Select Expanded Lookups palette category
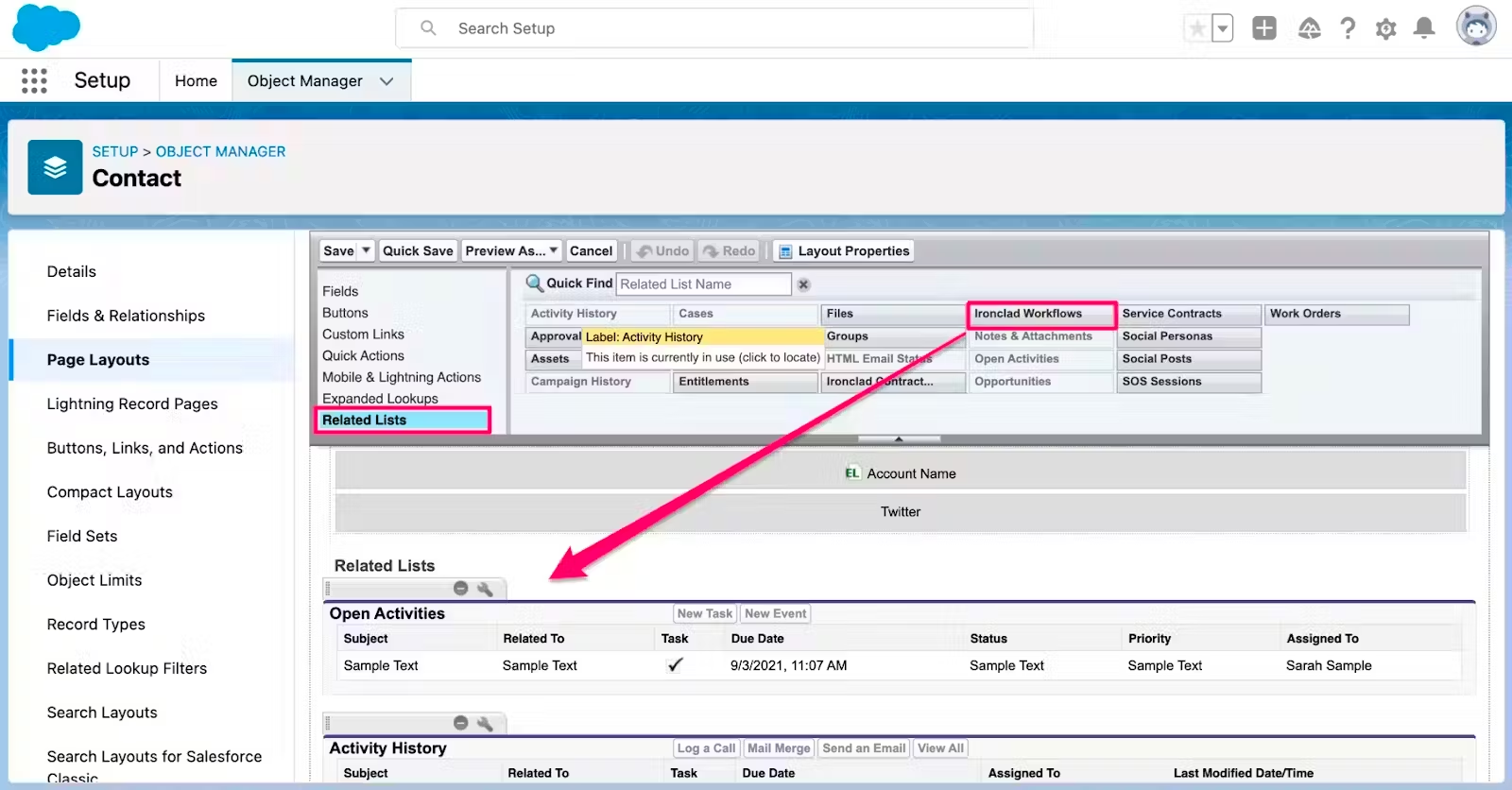The height and width of the screenshot is (790, 1512). click(380, 399)
